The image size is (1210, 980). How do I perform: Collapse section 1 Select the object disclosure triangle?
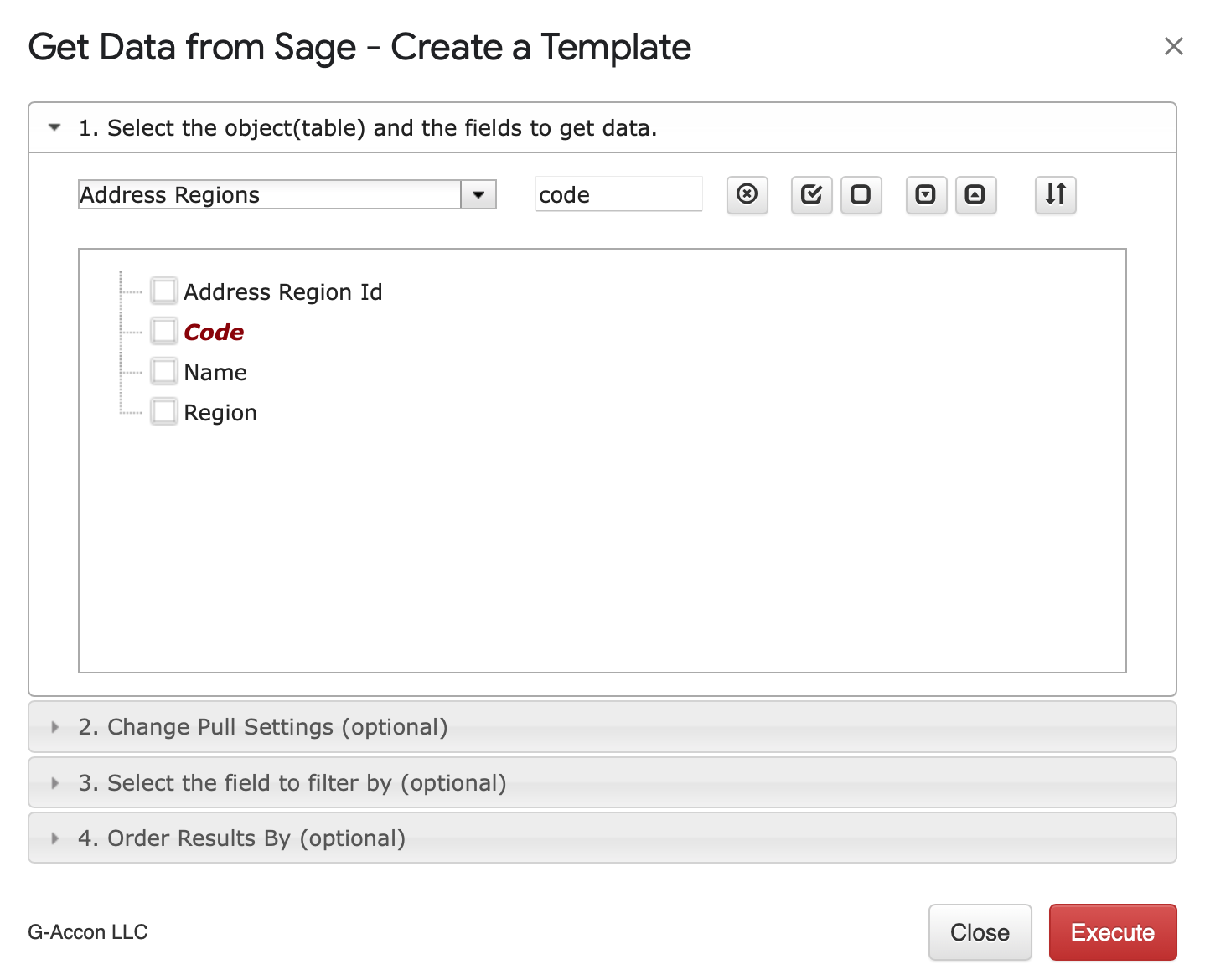[54, 128]
